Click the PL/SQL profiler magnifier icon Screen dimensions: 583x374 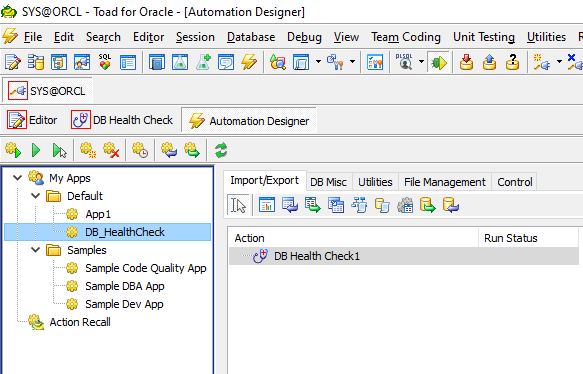(404, 62)
